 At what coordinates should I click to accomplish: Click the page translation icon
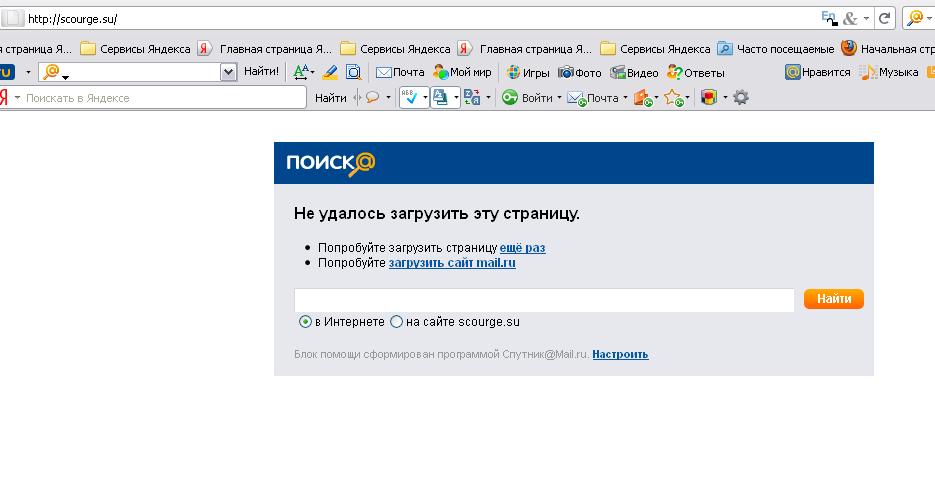tap(440, 97)
